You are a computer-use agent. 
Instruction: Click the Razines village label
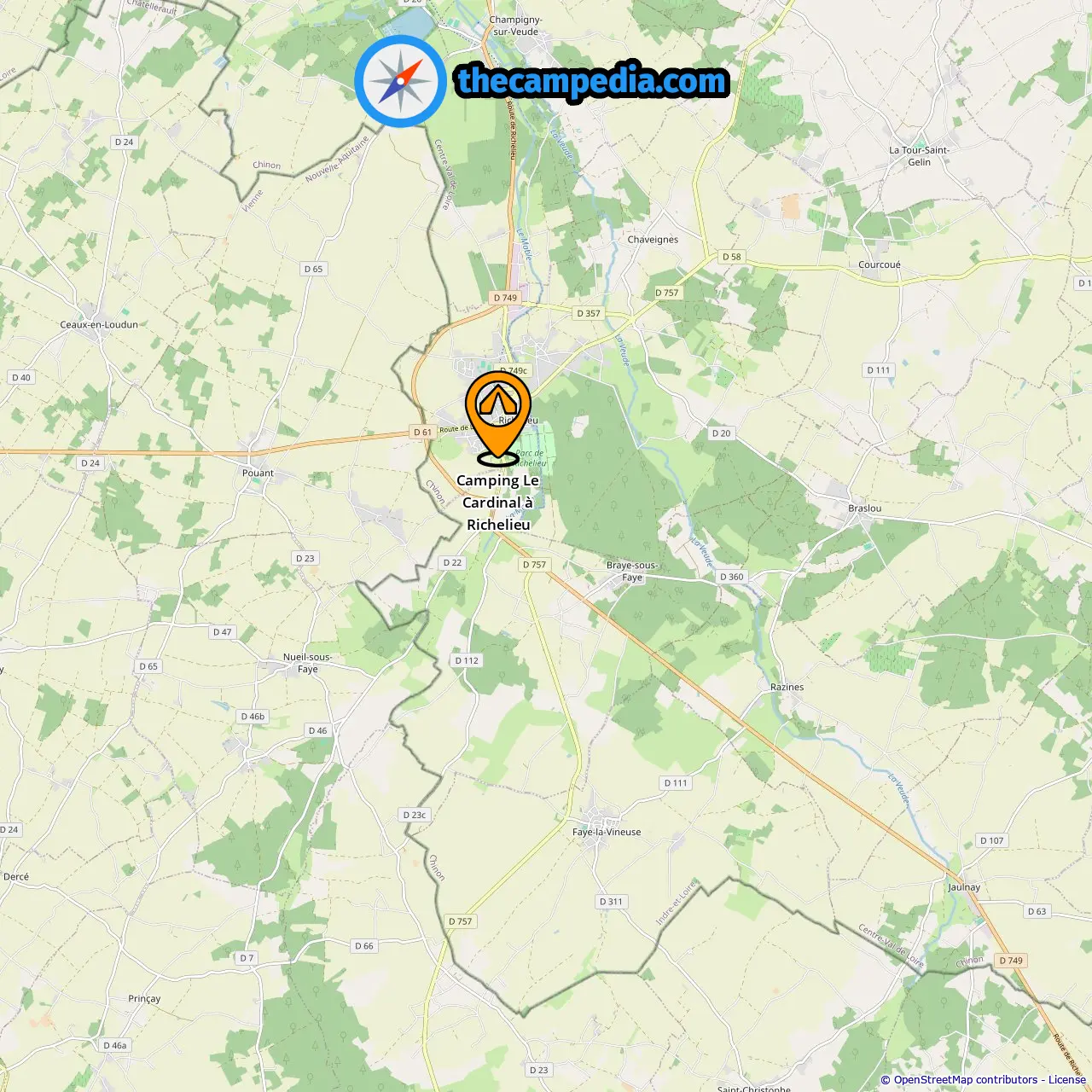[787, 687]
